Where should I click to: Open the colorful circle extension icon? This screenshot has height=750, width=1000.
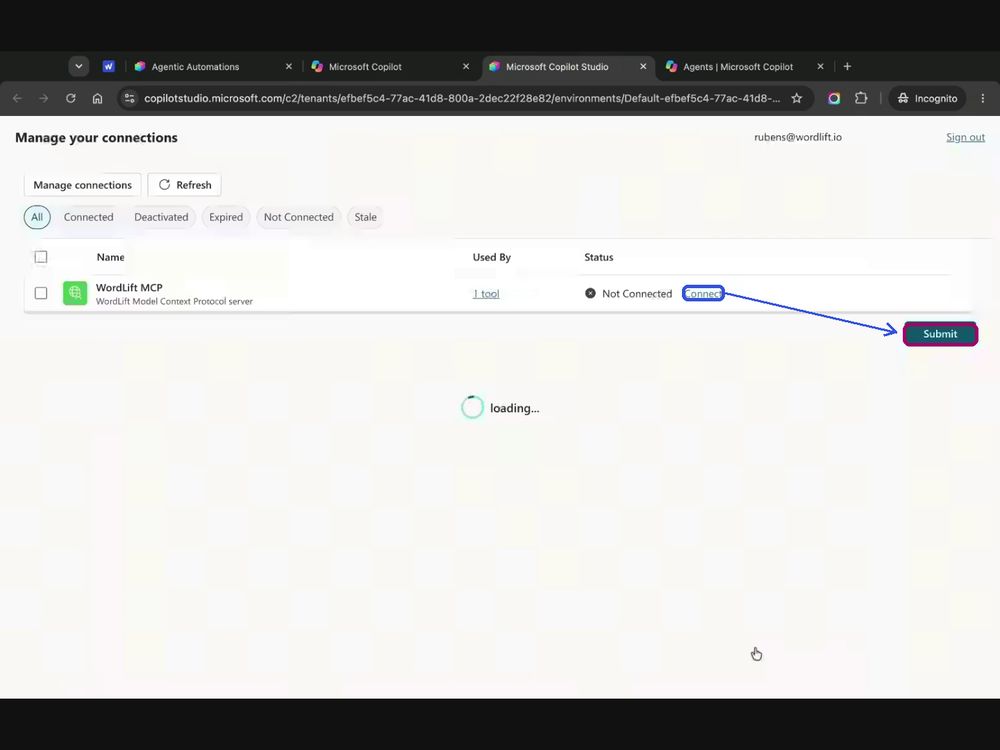tap(834, 98)
